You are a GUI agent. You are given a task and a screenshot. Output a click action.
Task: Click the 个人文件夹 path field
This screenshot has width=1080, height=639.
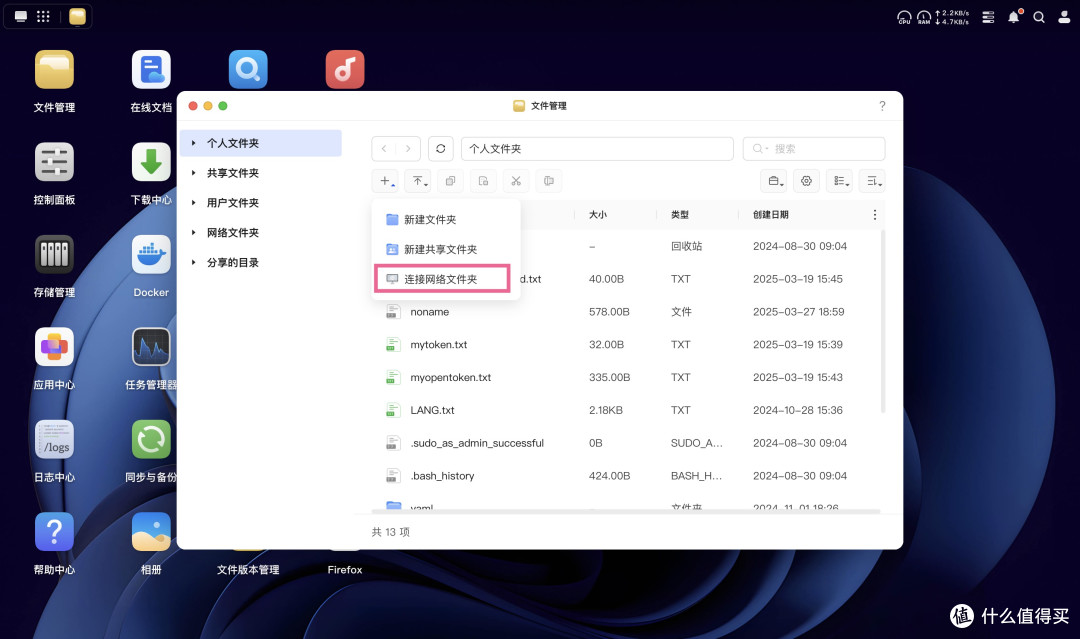click(597, 149)
